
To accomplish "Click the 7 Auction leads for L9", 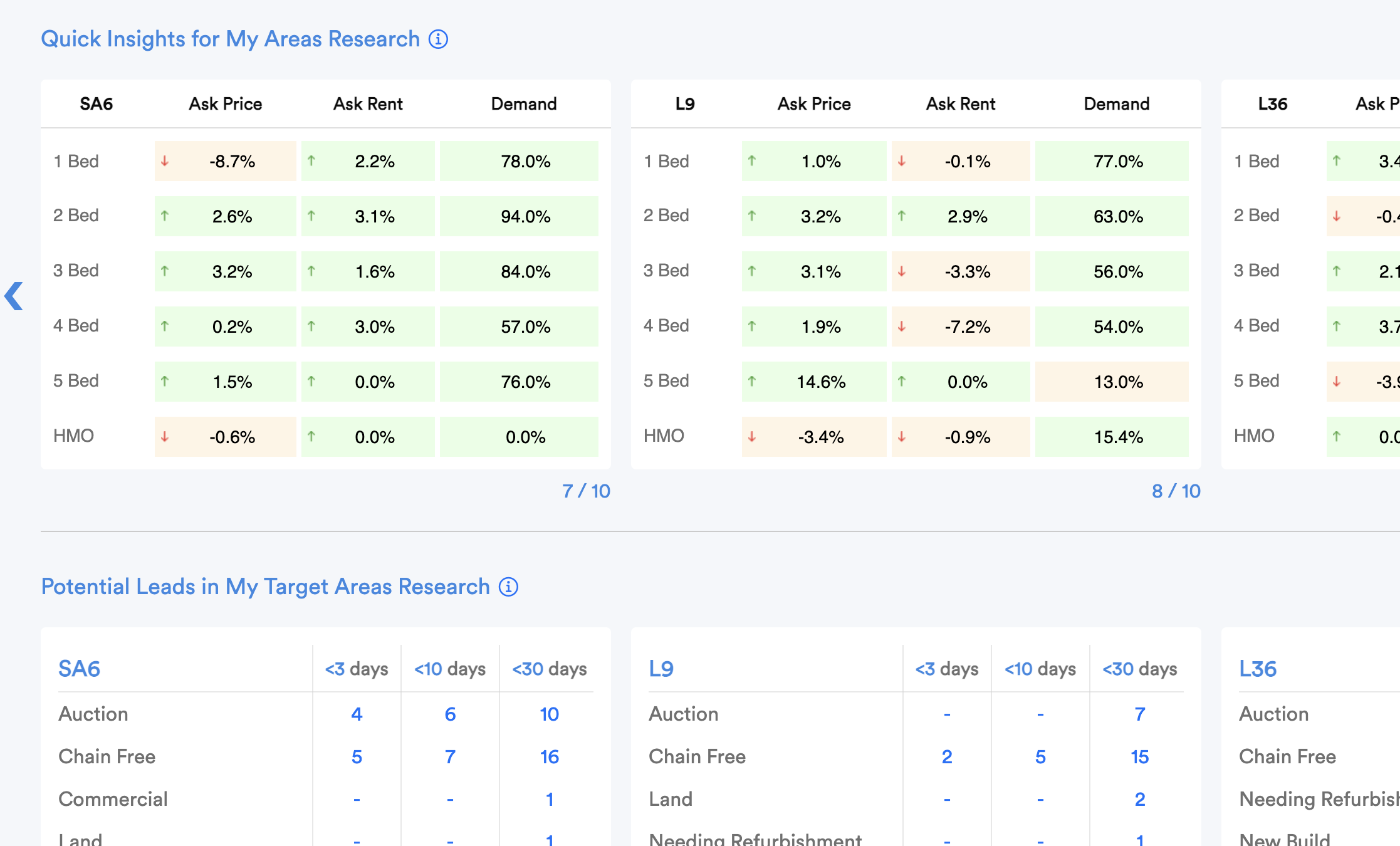I will pos(1139,714).
